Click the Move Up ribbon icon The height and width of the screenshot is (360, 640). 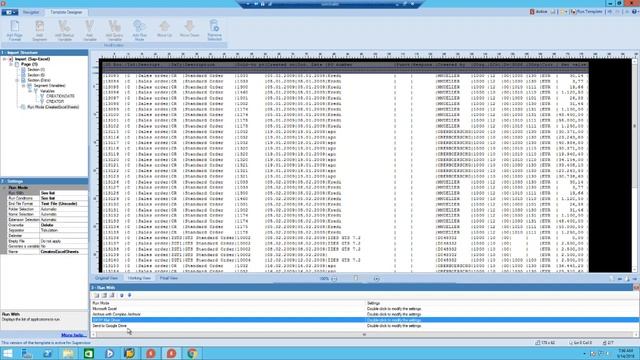164,29
